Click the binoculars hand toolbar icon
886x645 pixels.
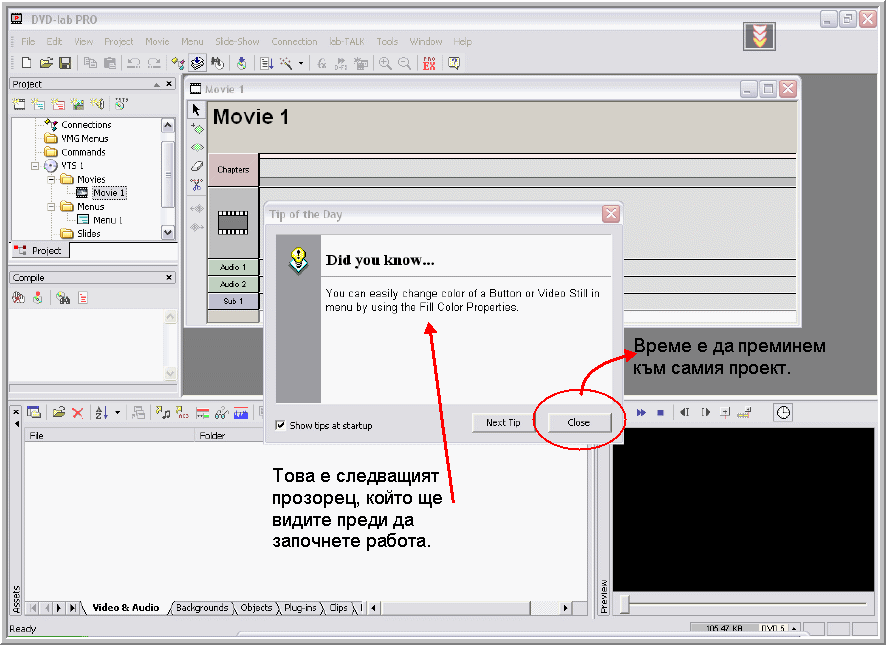[x=217, y=63]
